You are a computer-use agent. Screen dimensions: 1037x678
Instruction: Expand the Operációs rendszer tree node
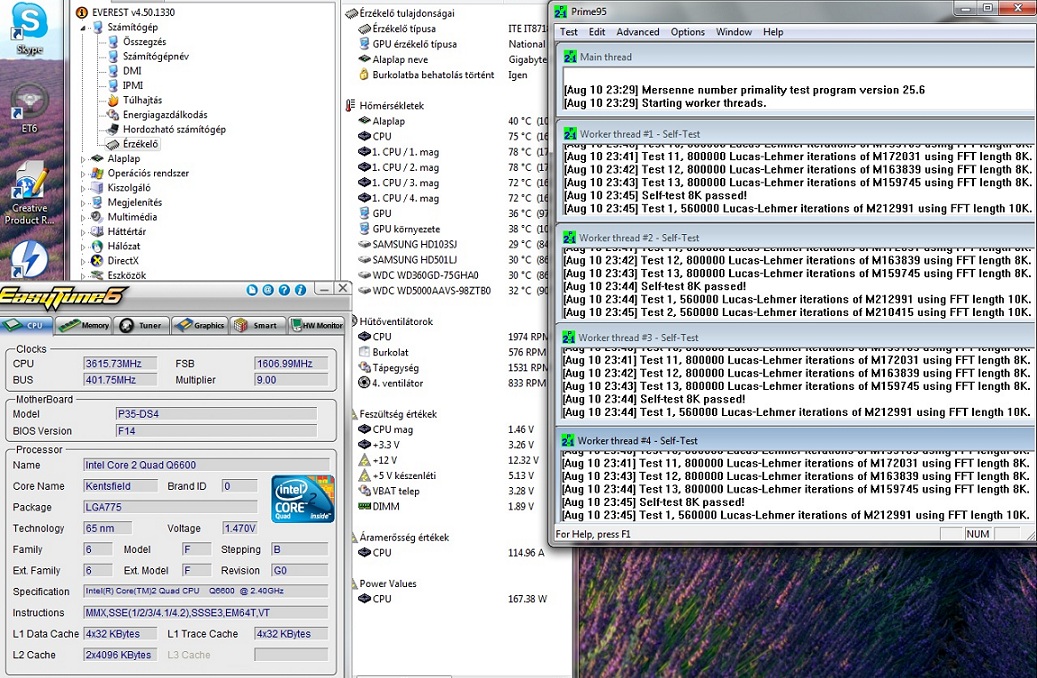(84, 173)
